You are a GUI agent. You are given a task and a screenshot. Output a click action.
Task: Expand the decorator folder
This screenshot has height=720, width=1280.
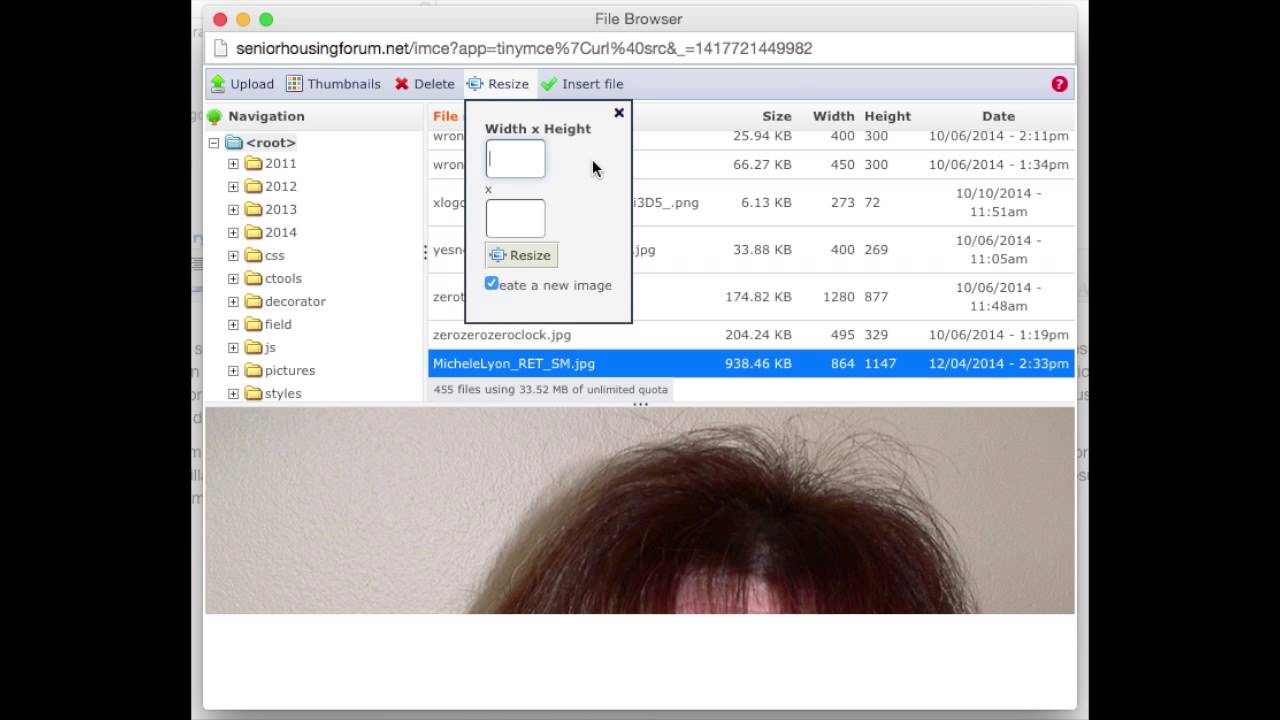[233, 302]
